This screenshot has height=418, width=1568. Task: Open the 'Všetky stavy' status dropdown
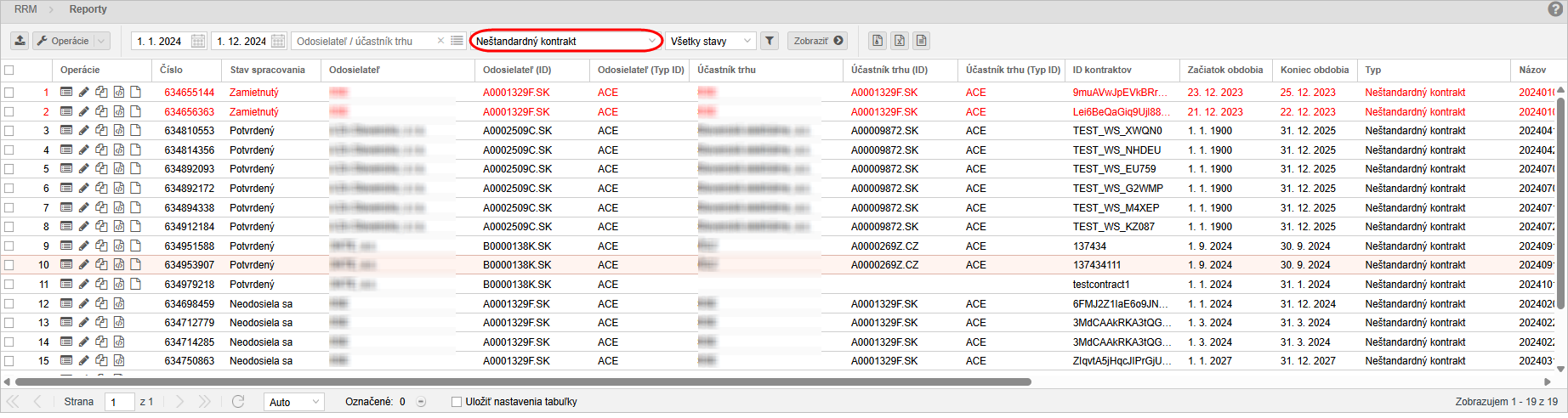click(x=747, y=41)
